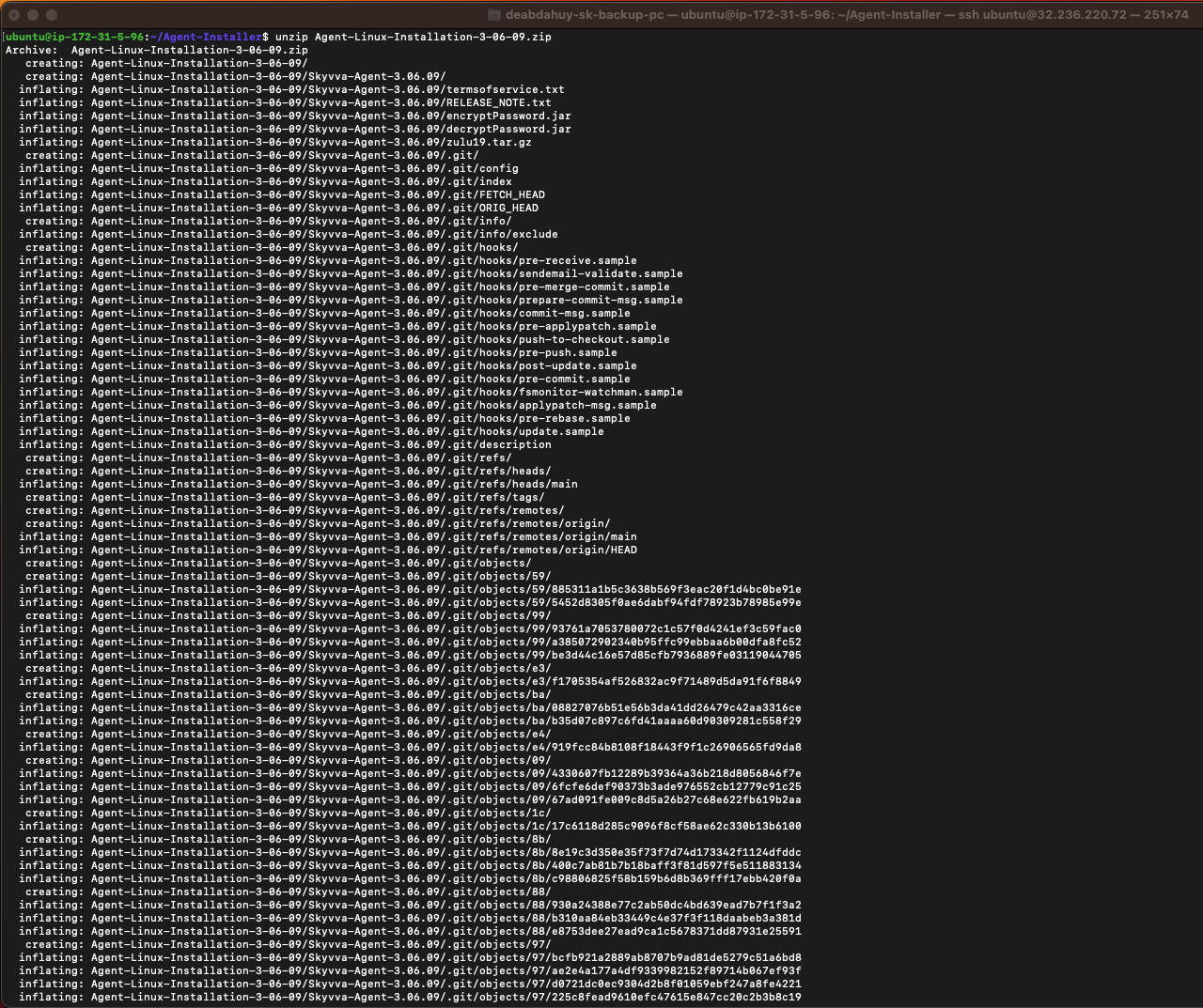
Task: Select the 'push-to-checkout.sample' line
Action: (344, 339)
